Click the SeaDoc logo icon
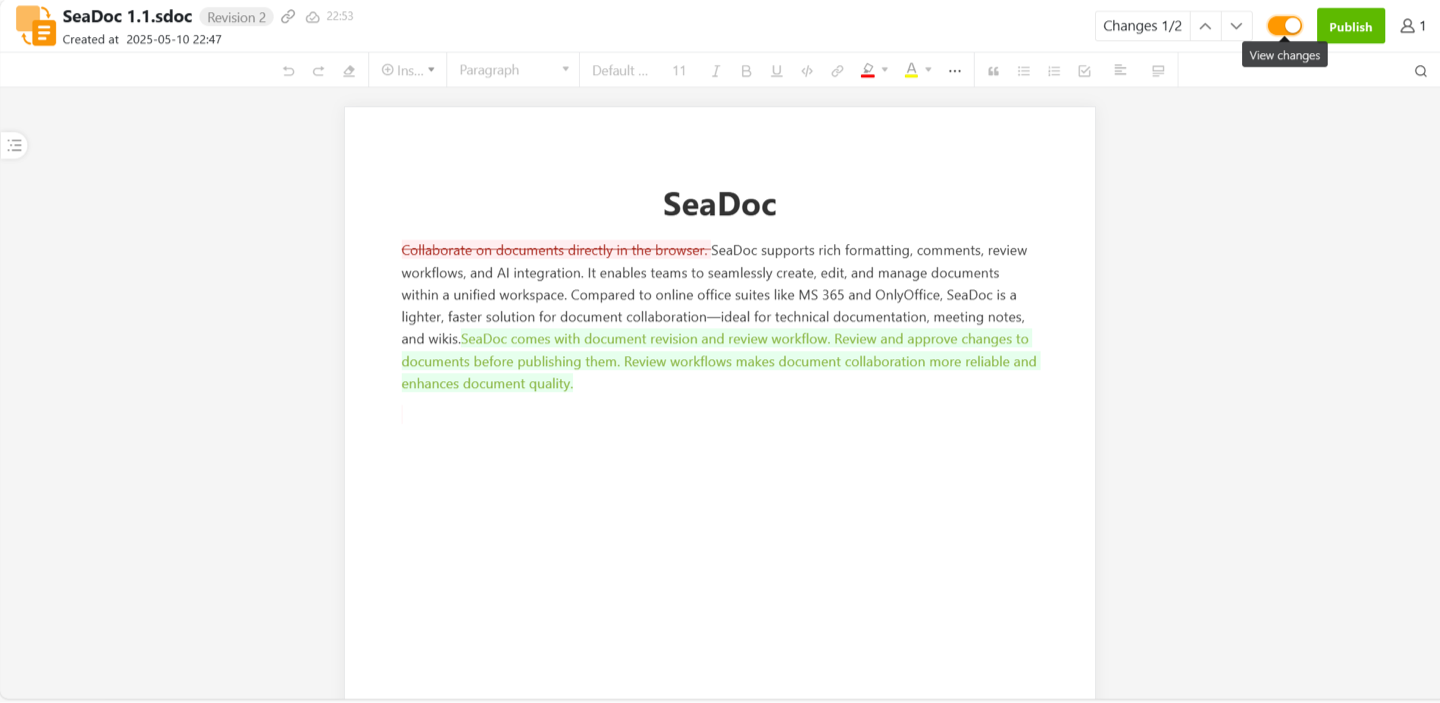Screen dimensions: 1440x703 pyautogui.click(x=36, y=26)
